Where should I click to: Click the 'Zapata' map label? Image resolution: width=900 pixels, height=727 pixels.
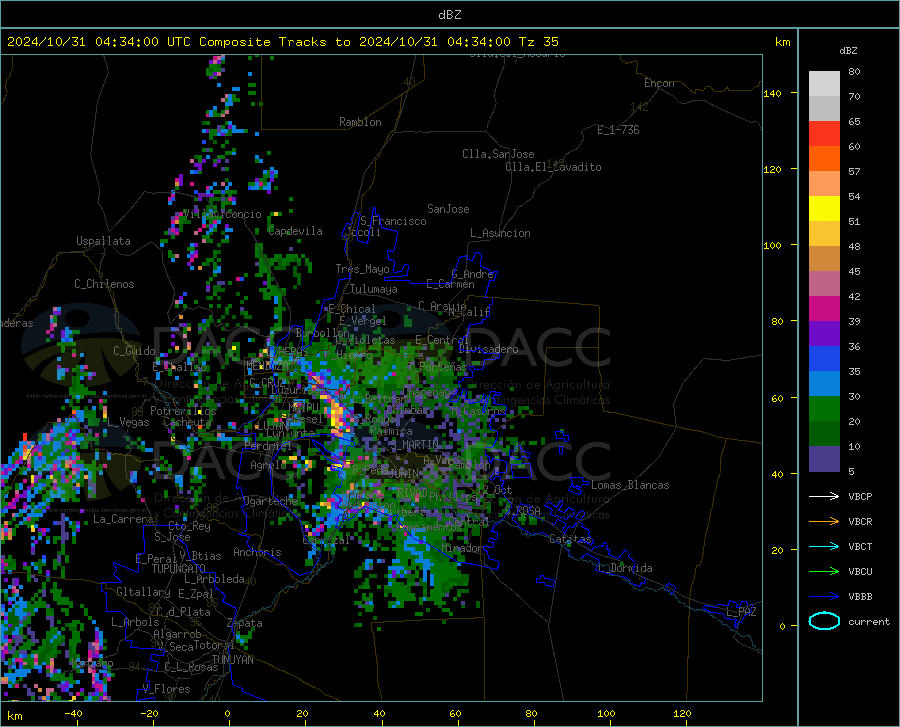pyautogui.click(x=245, y=623)
